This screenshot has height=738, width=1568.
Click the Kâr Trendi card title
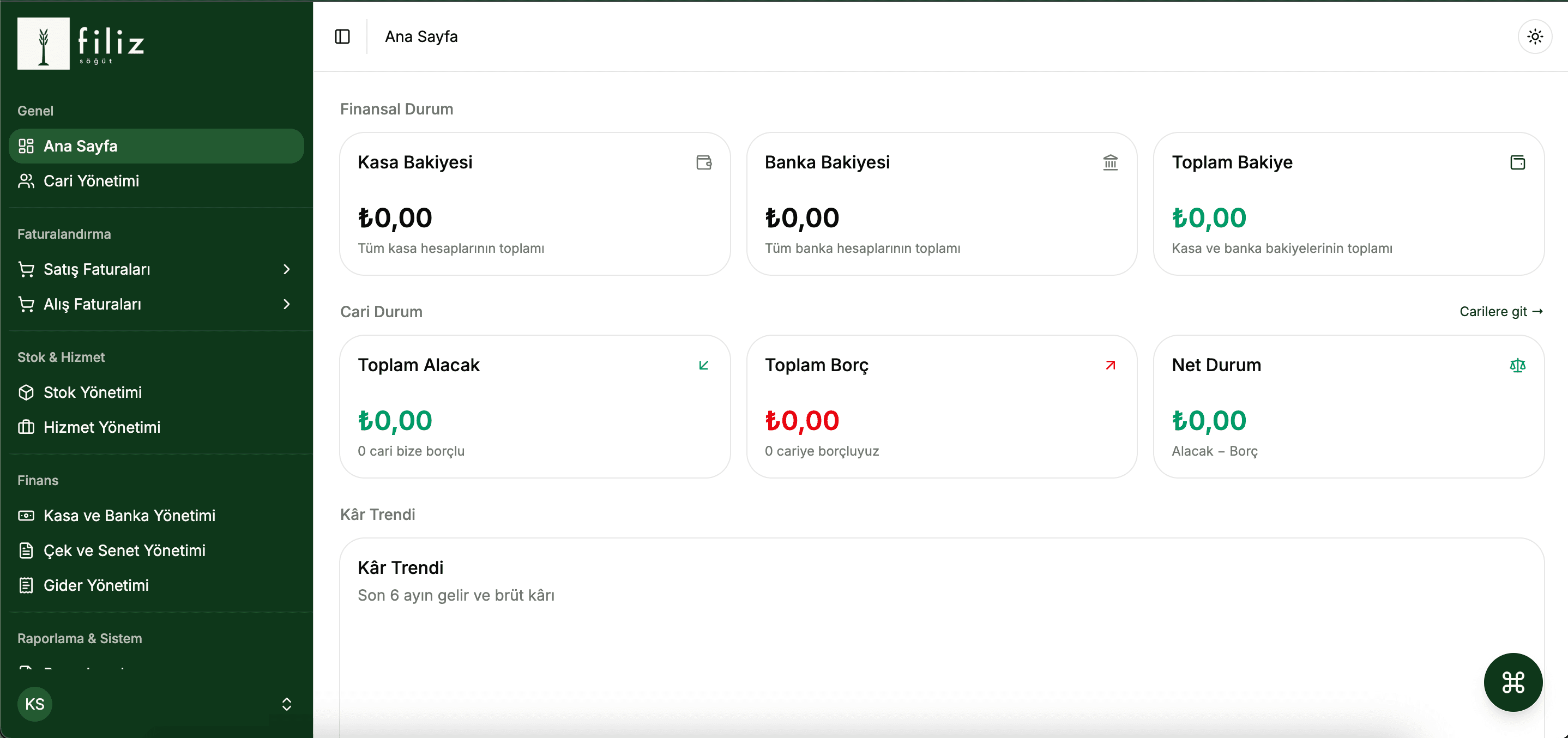click(400, 567)
